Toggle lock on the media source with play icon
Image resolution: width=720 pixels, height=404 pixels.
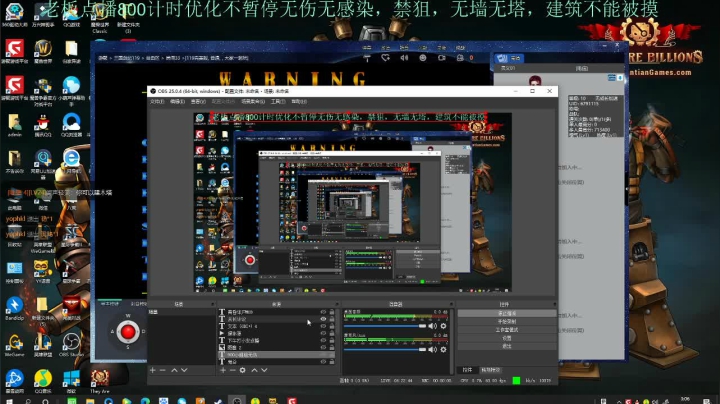point(332,333)
